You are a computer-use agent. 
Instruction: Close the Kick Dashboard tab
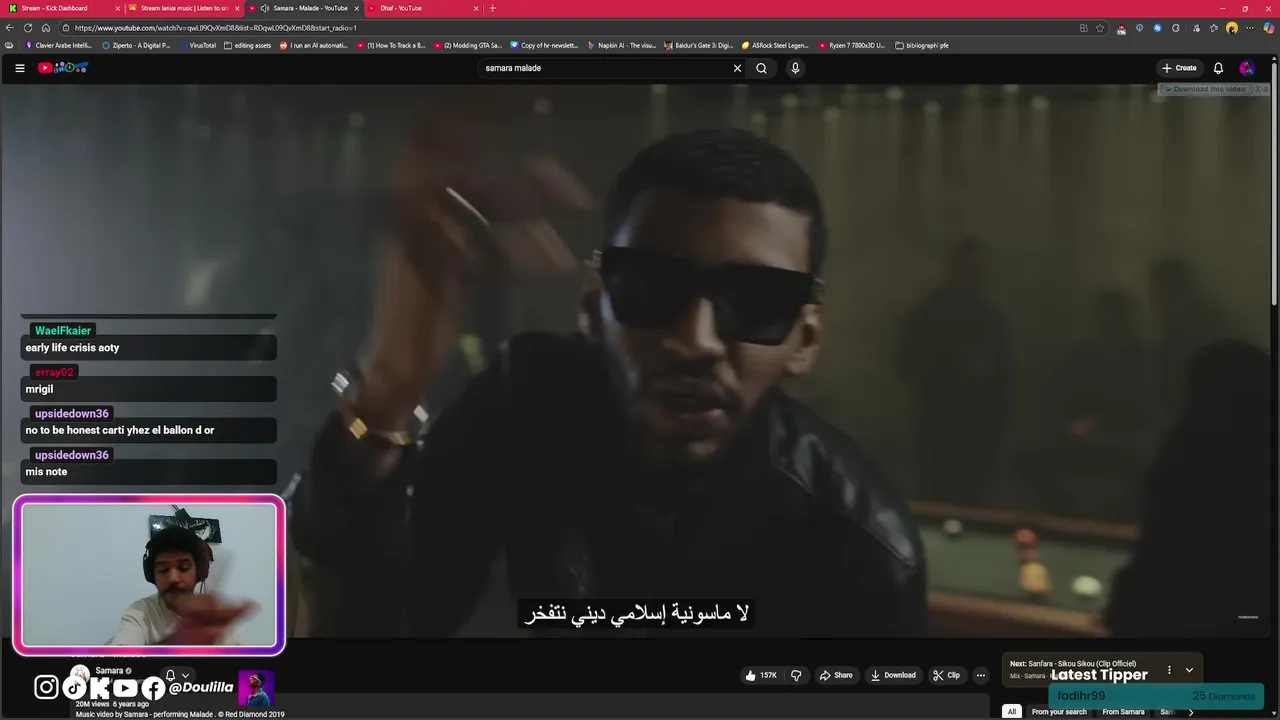tap(117, 8)
